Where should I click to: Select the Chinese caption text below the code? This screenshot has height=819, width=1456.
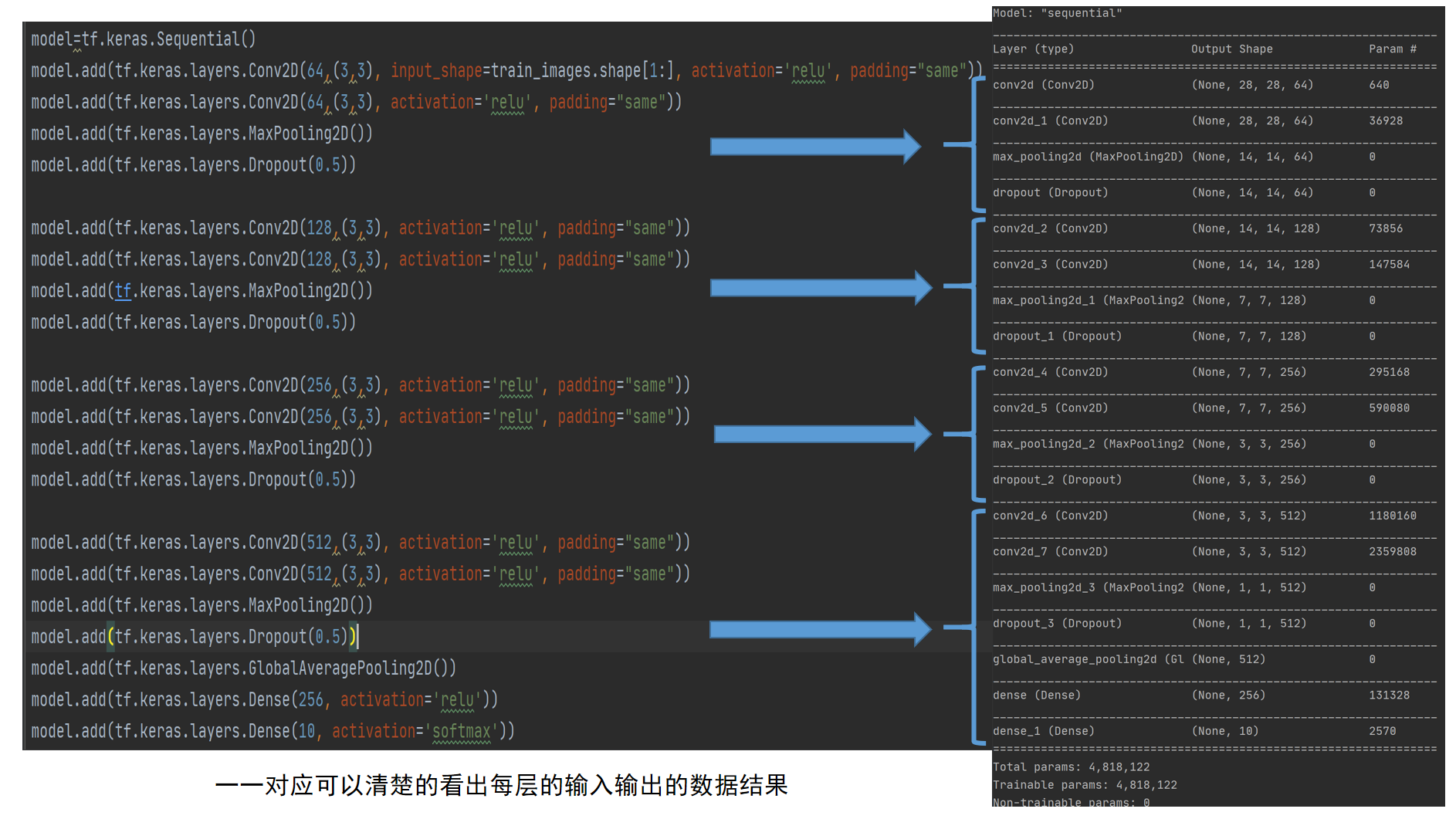click(502, 785)
